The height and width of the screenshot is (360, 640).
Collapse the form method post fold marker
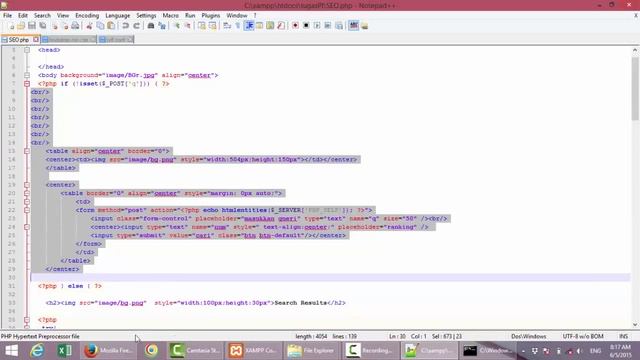pyautogui.click(x=27, y=210)
